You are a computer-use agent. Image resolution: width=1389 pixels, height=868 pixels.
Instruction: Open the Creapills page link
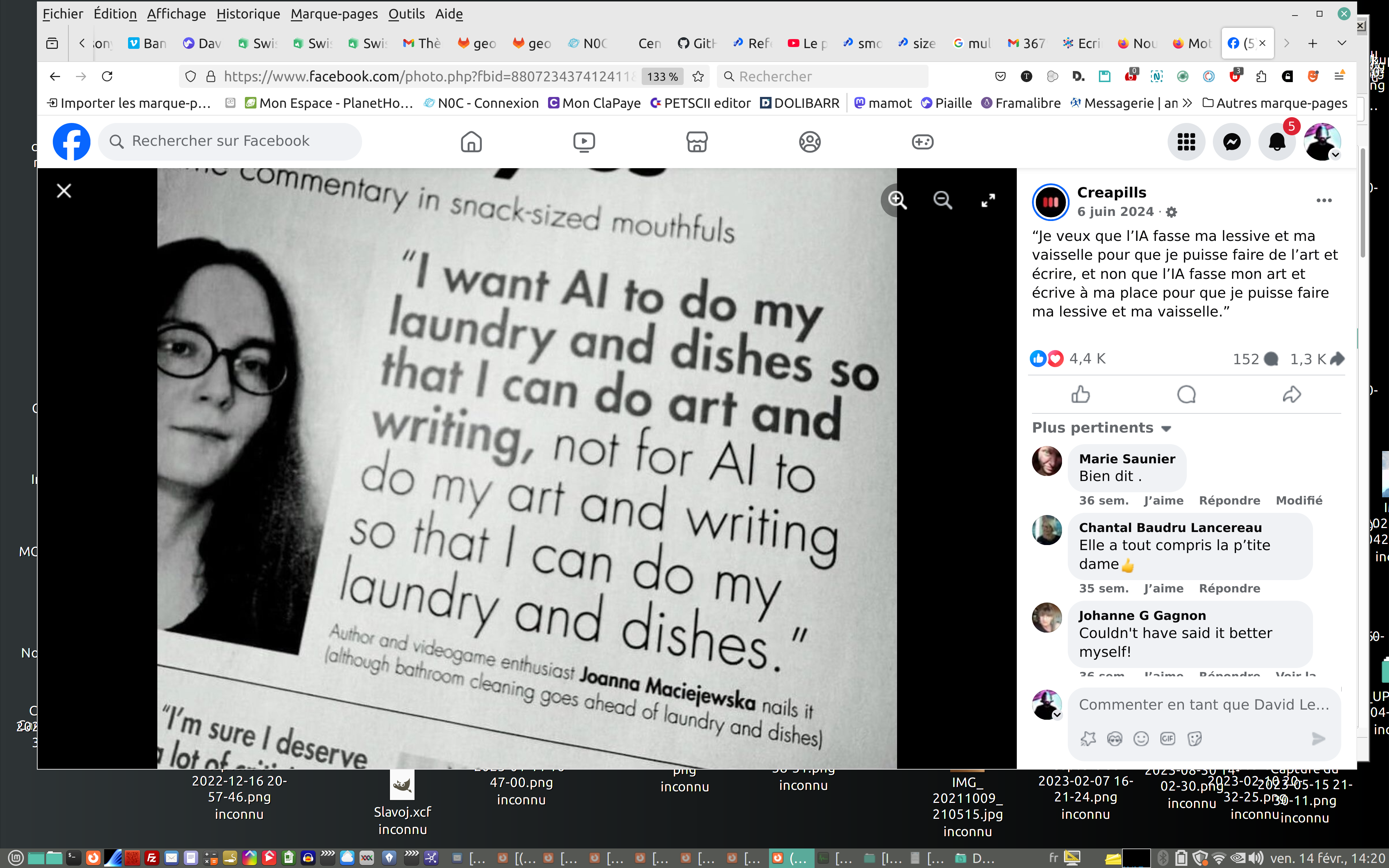click(x=1111, y=192)
